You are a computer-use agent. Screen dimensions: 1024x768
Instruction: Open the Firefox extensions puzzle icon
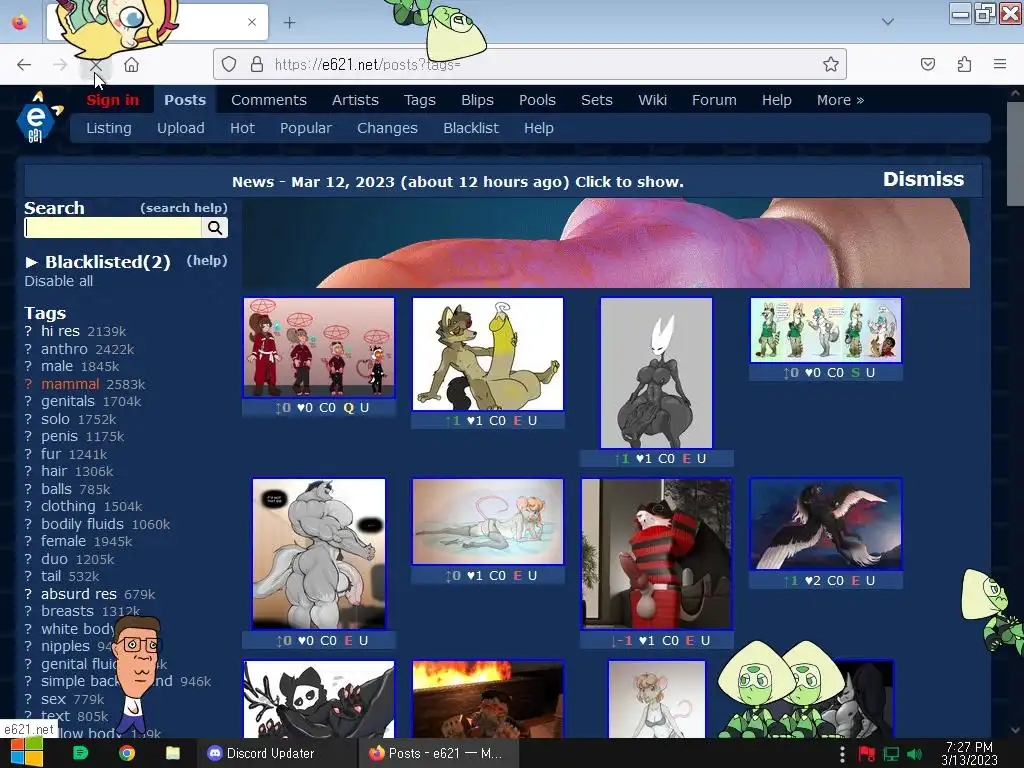[964, 64]
